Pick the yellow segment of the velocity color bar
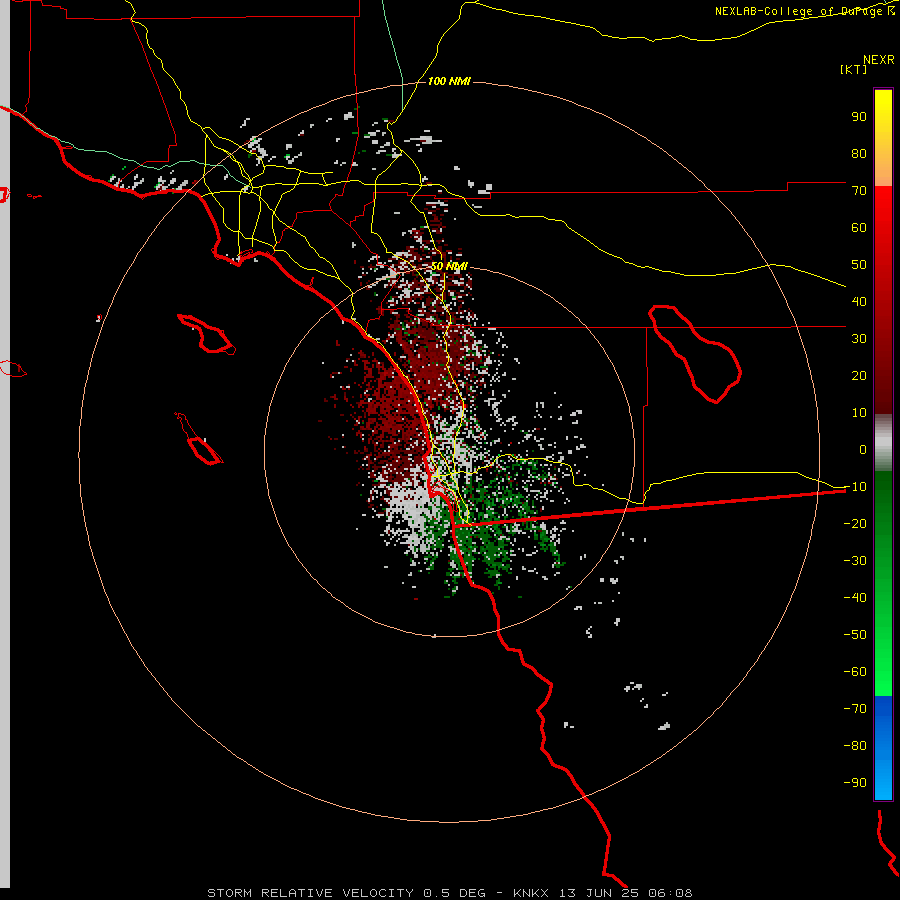The width and height of the screenshot is (900, 900). (x=883, y=138)
